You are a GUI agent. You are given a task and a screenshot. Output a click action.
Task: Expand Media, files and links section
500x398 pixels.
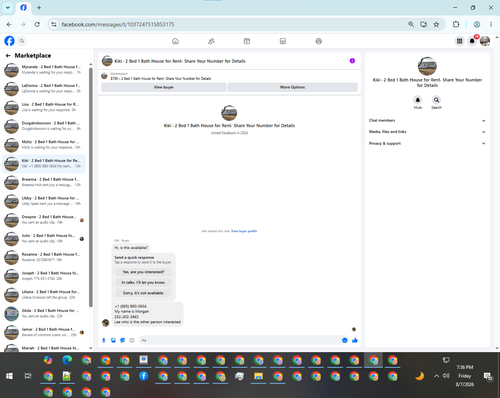coord(427,132)
